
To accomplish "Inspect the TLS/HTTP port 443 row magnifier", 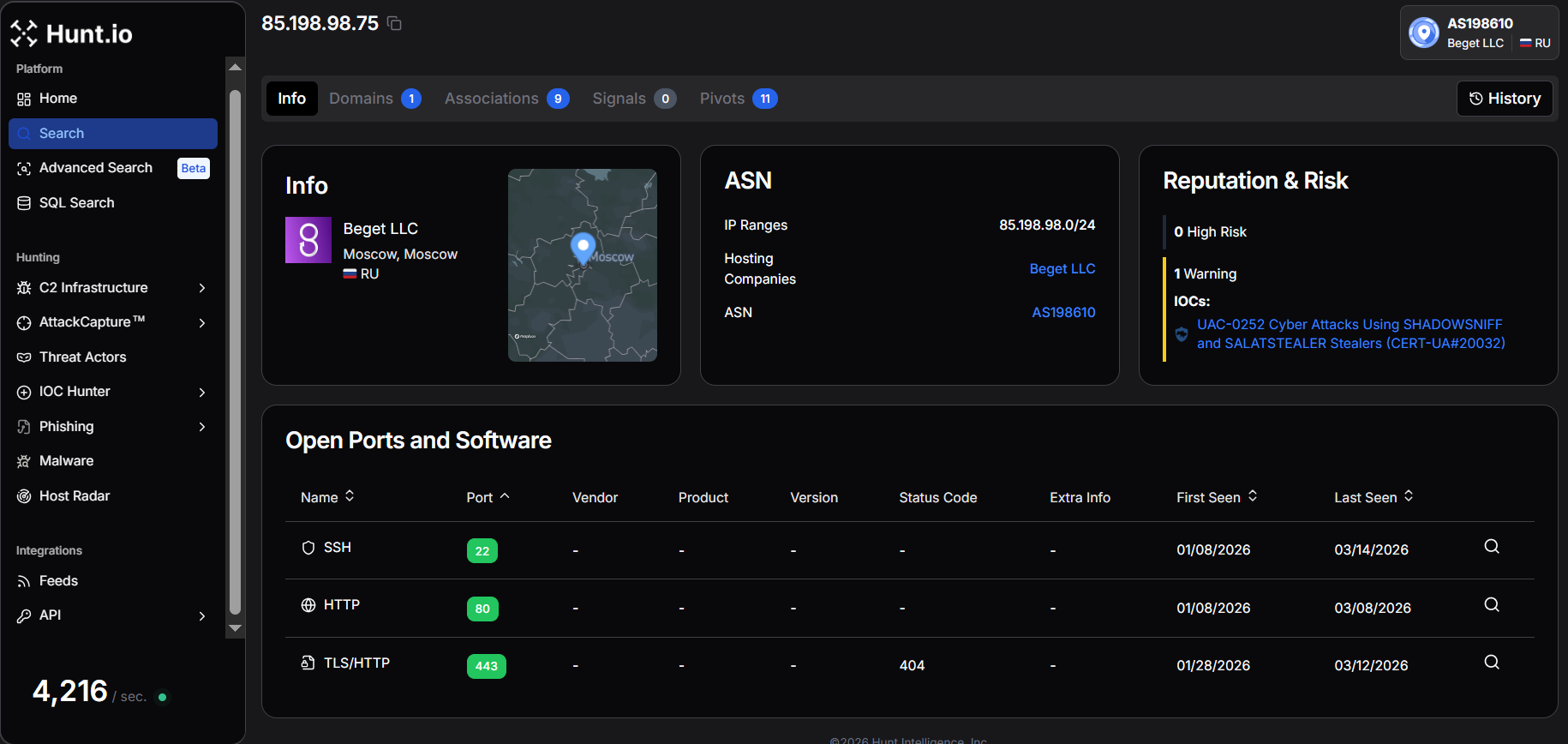I will pyautogui.click(x=1491, y=663).
